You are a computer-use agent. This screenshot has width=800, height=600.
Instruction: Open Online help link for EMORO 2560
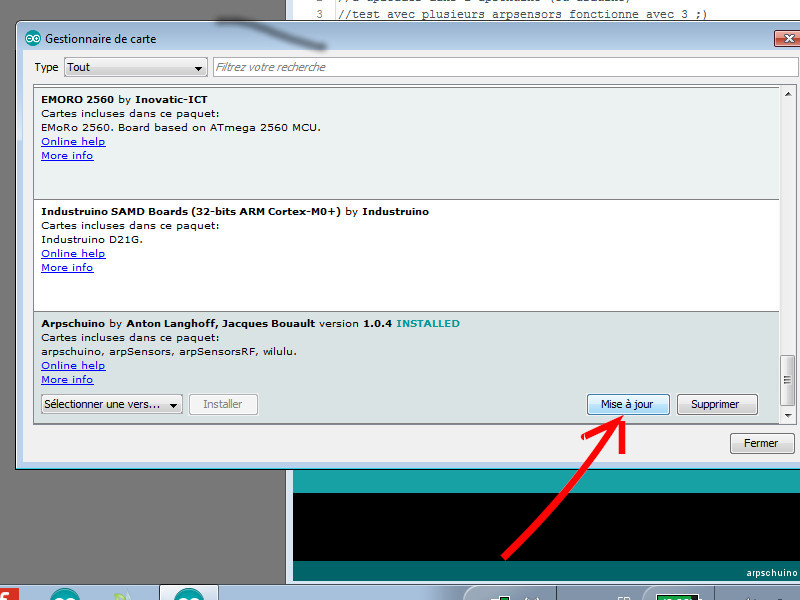[73, 141]
